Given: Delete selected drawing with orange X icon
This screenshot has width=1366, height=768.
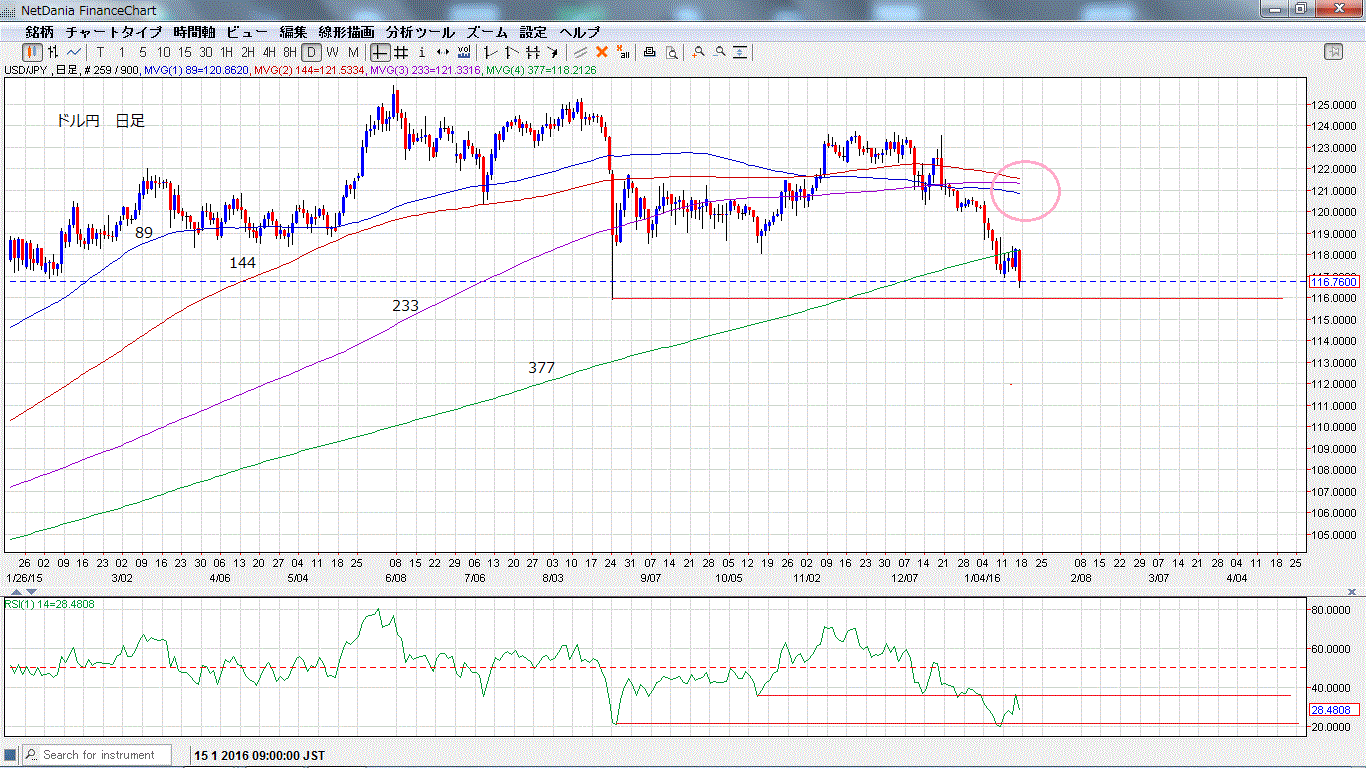Looking at the screenshot, I should tap(601, 52).
